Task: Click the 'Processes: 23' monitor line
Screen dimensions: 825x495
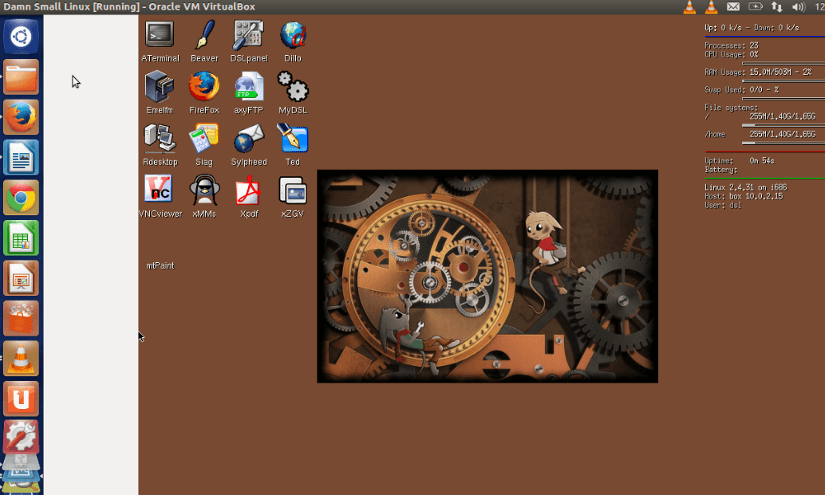Action: (731, 46)
